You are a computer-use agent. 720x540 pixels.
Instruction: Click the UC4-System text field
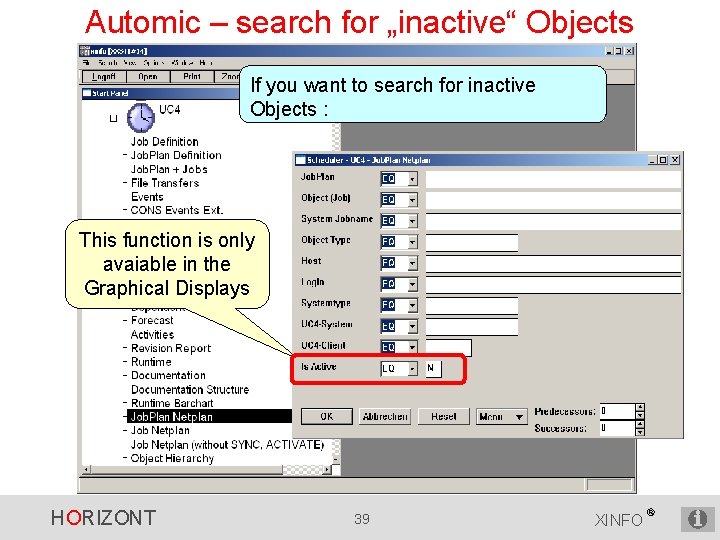point(472,326)
